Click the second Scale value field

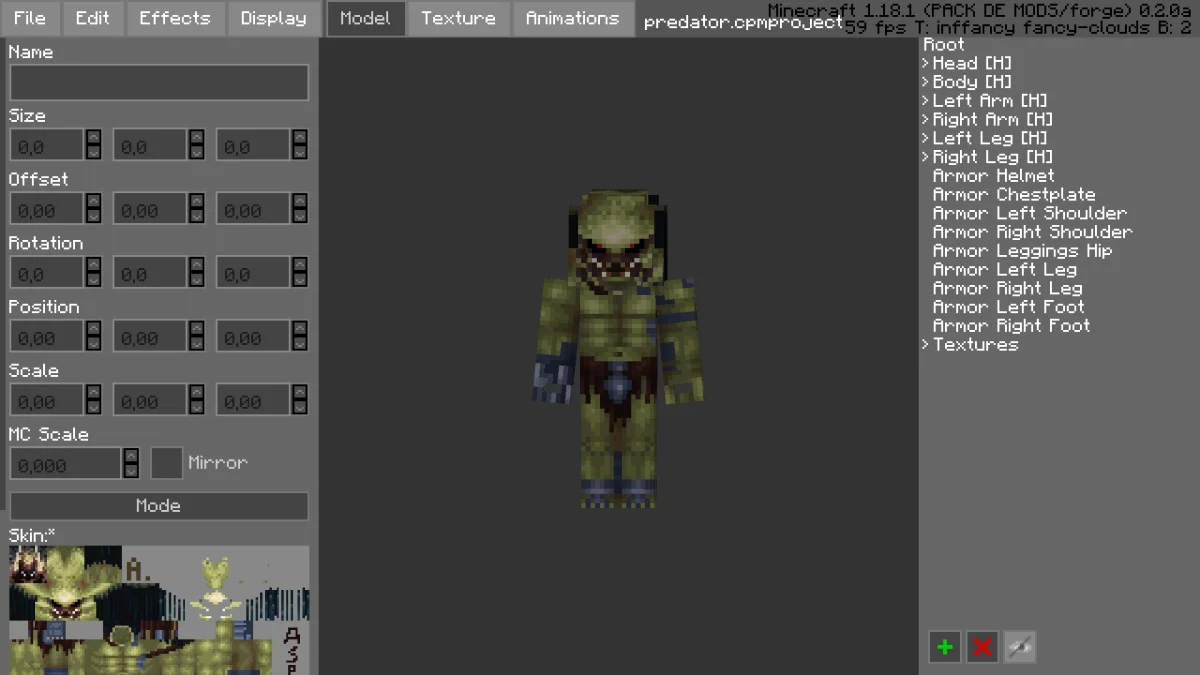click(x=150, y=402)
